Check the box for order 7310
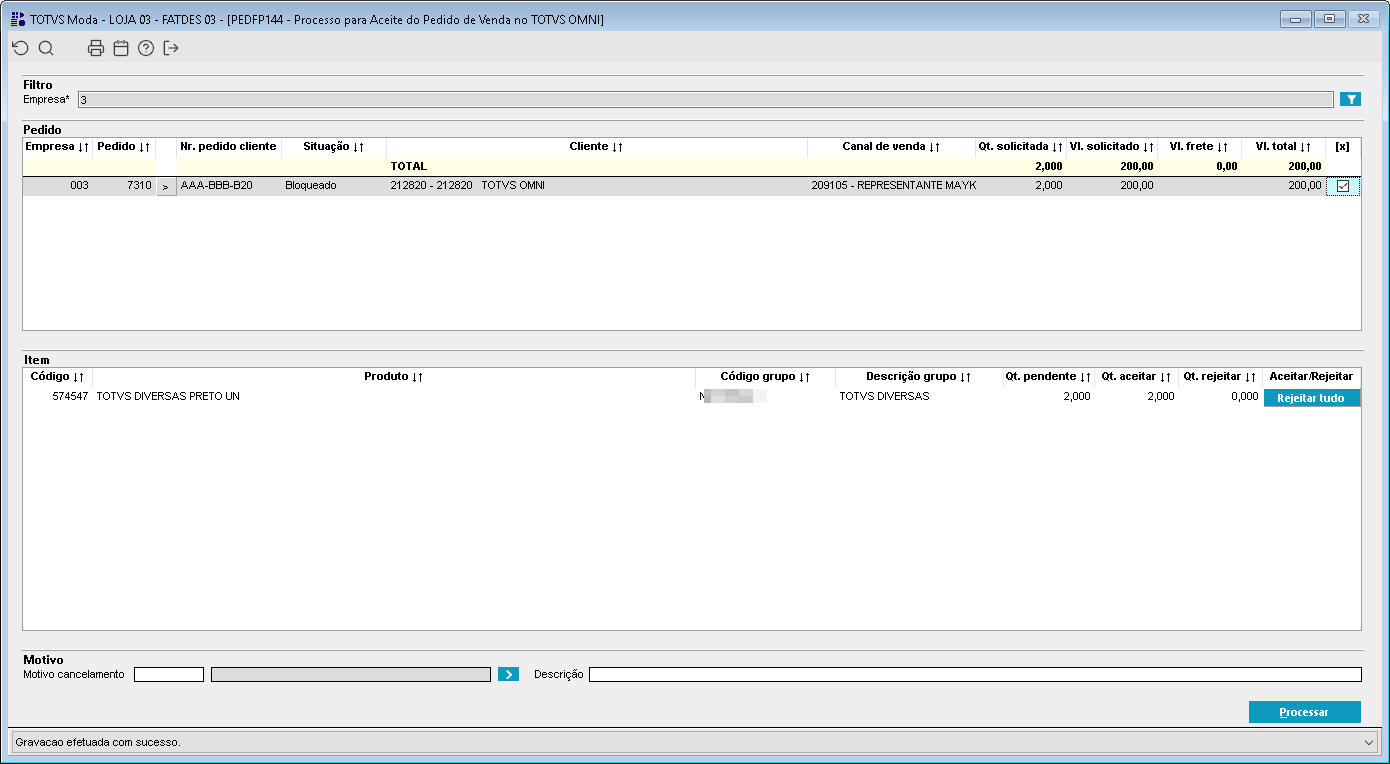This screenshot has height=764, width=1390. 1343,186
